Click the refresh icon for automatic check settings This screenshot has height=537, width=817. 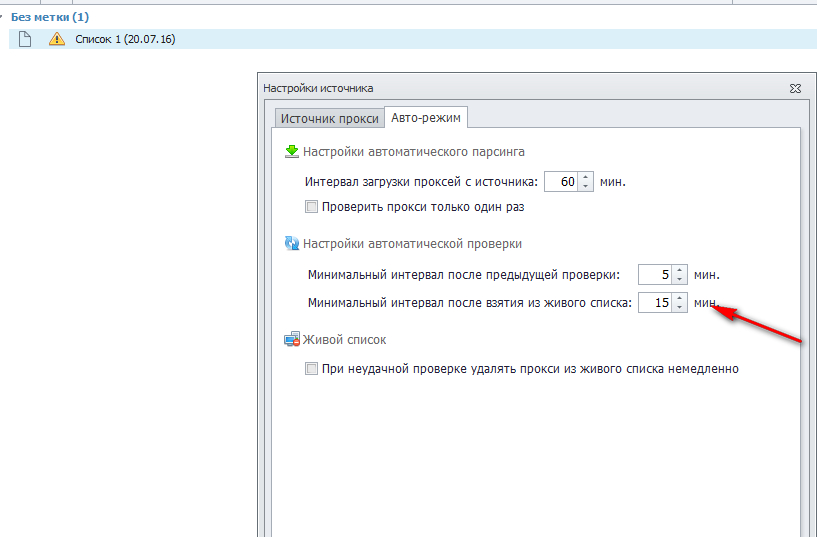[x=292, y=243]
